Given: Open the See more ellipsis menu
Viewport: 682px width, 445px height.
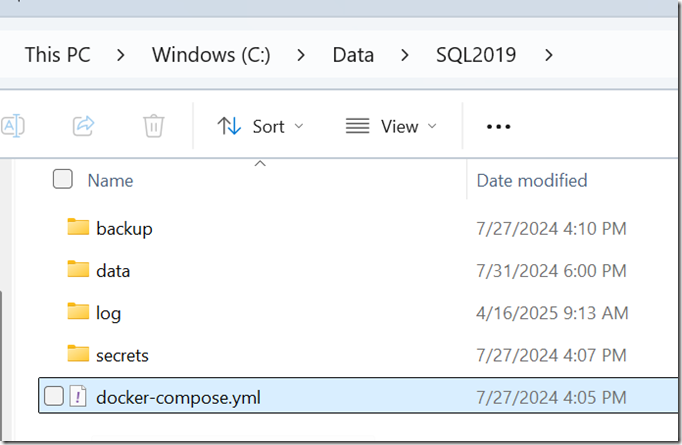Looking at the screenshot, I should point(498,127).
